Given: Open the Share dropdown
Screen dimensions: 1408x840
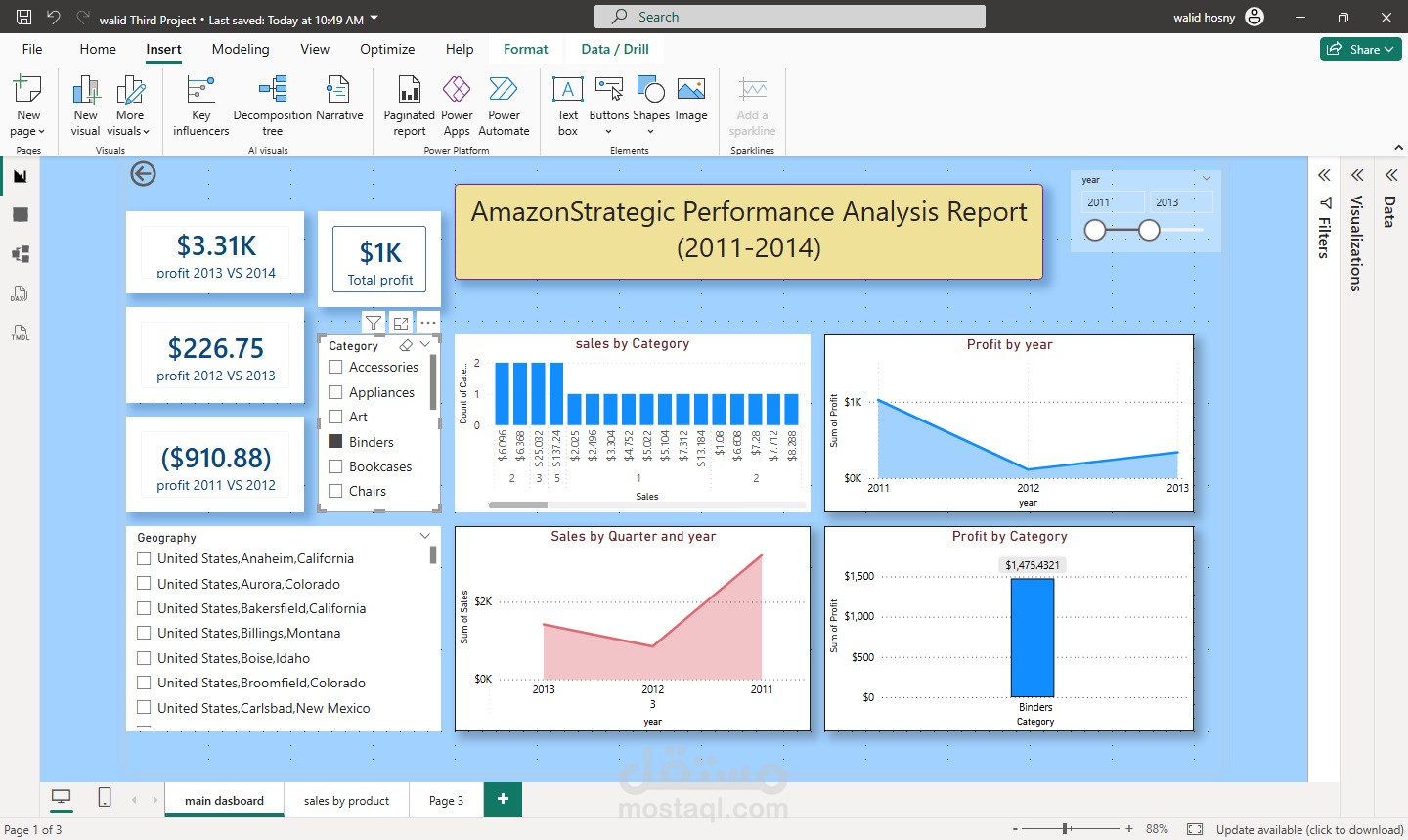Looking at the screenshot, I should pos(1361,49).
